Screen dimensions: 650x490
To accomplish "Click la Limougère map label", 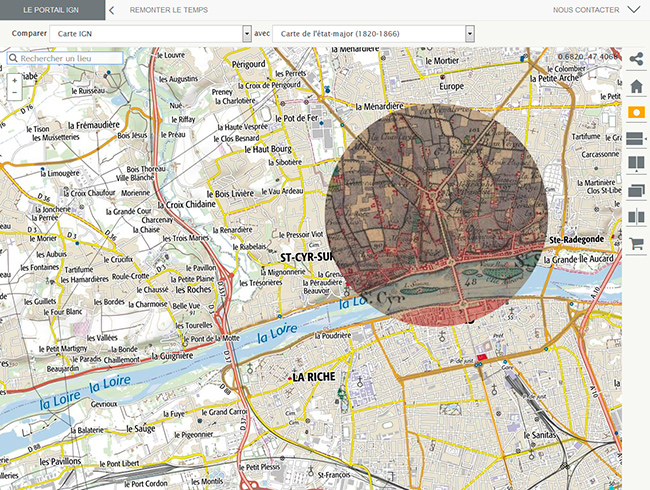I will [60, 173].
